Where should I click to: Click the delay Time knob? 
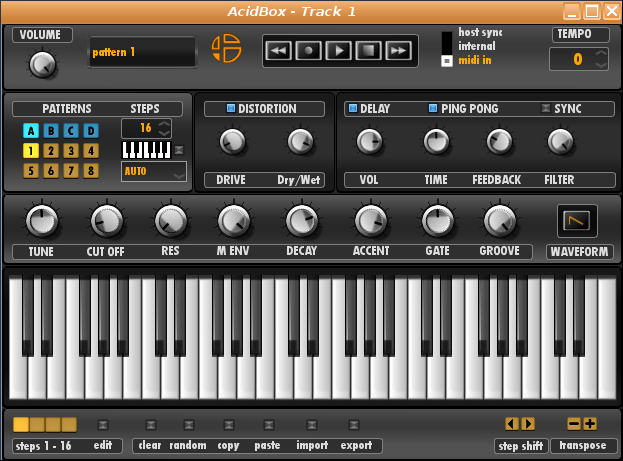(436, 141)
